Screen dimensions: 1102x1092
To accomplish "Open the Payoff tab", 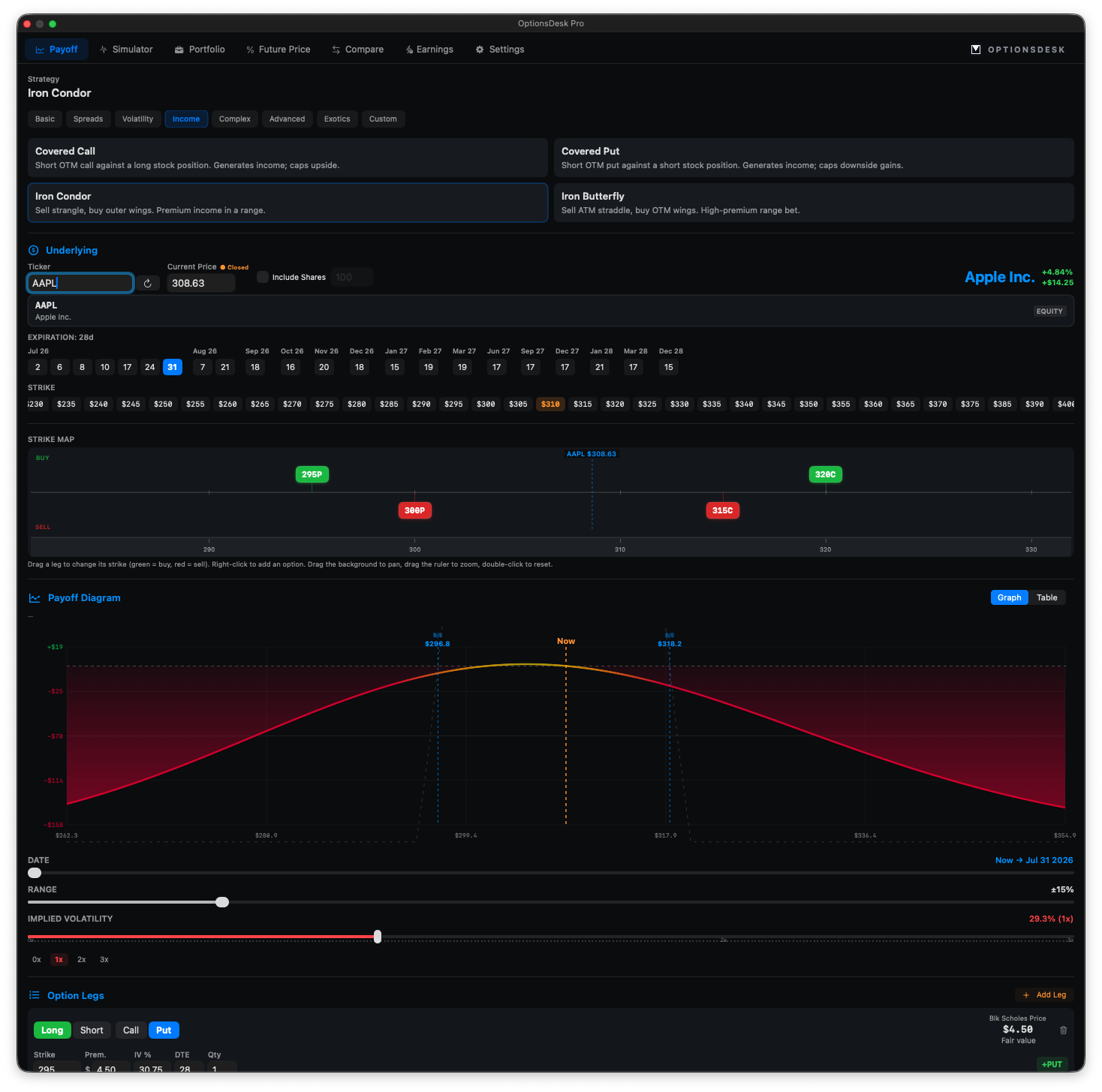I will [56, 50].
